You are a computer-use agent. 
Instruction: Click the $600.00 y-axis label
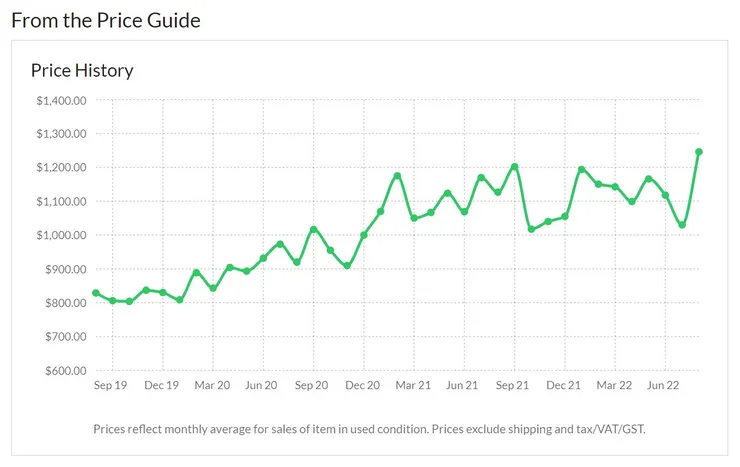click(64, 371)
